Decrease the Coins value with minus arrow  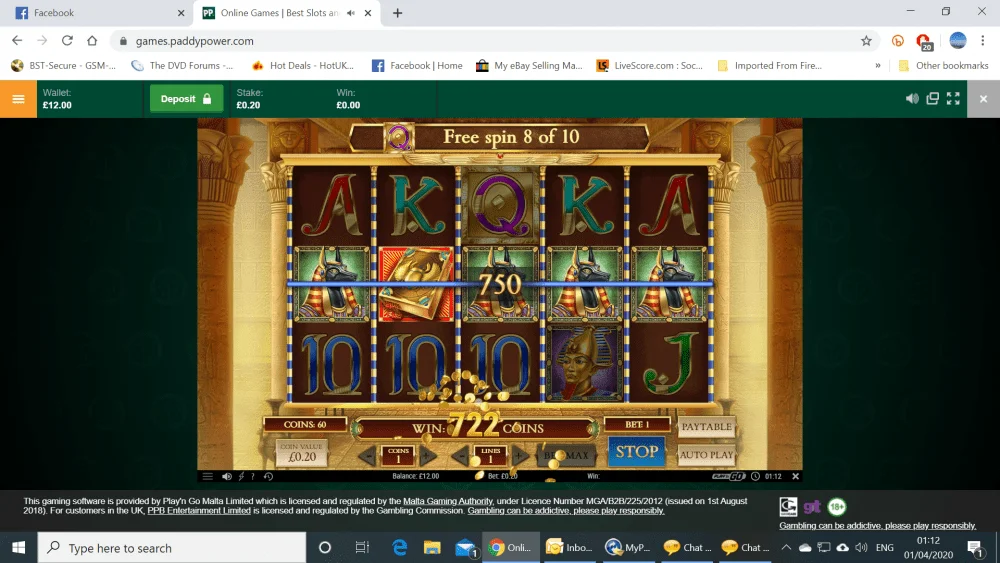[367, 455]
